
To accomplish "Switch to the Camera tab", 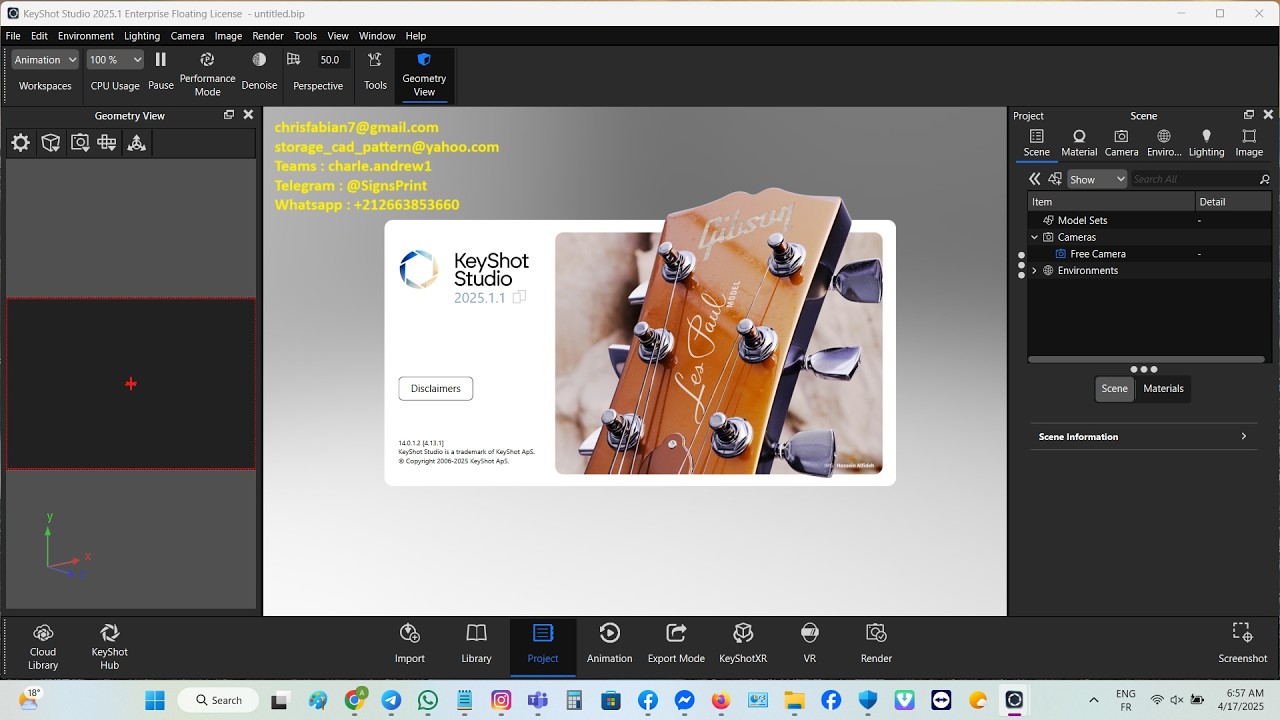I will (x=1121, y=143).
